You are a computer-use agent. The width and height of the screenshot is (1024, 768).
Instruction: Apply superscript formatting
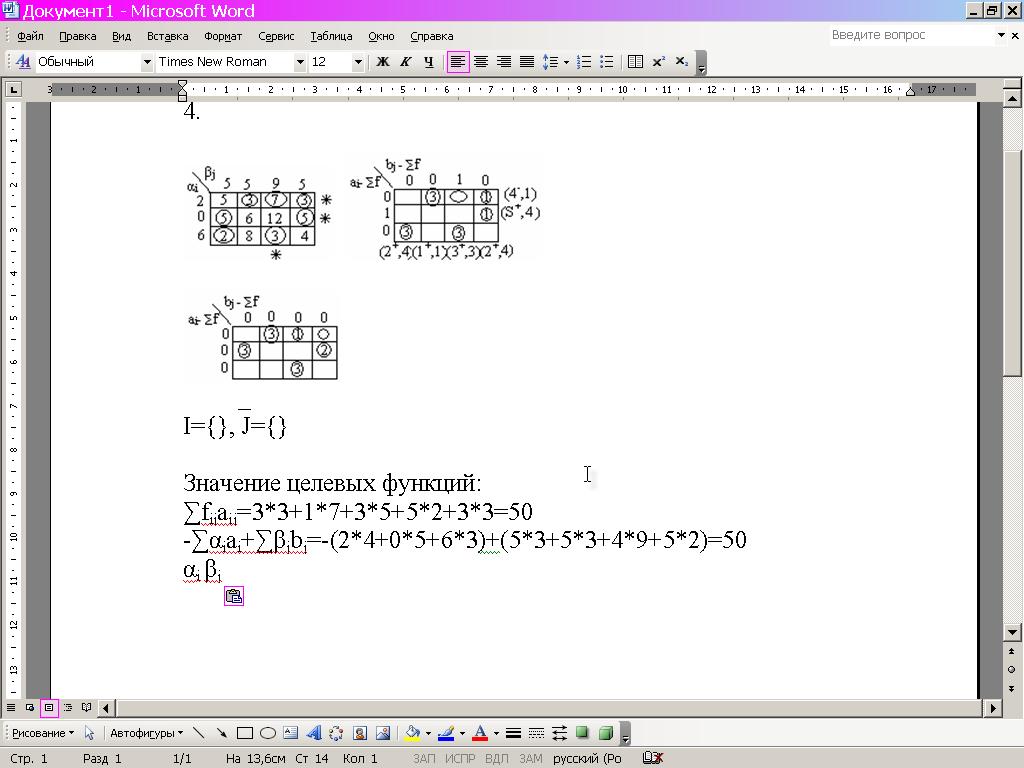(659, 62)
